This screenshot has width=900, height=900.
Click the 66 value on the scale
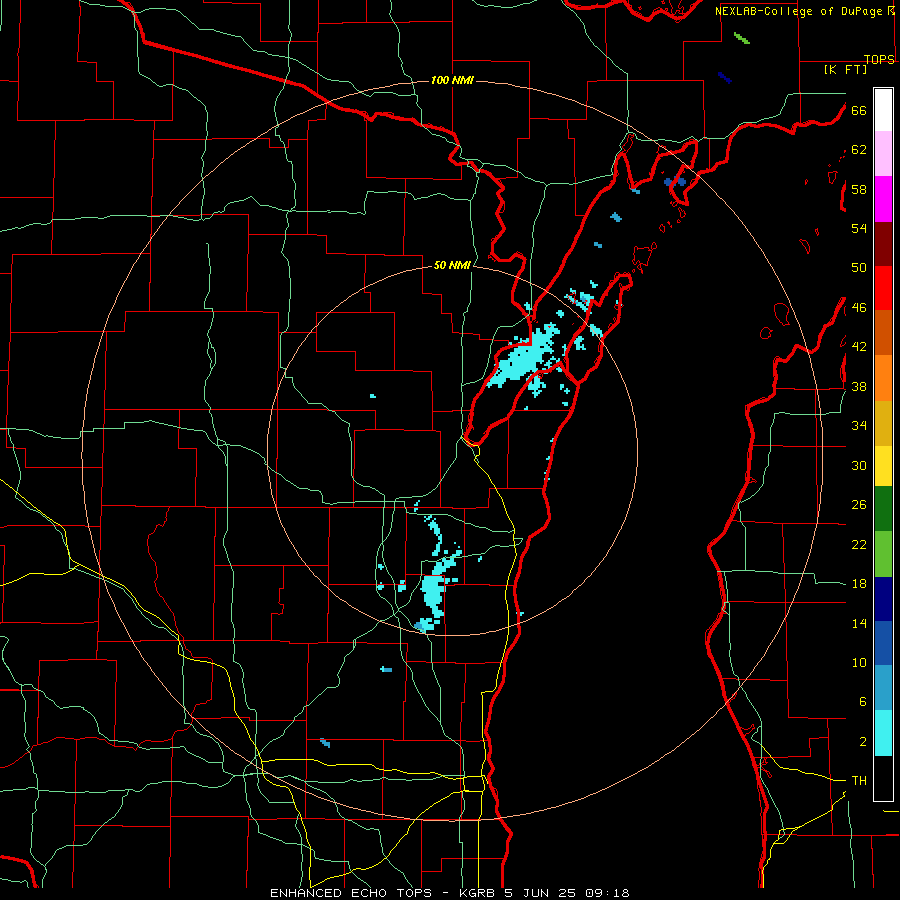859,110
